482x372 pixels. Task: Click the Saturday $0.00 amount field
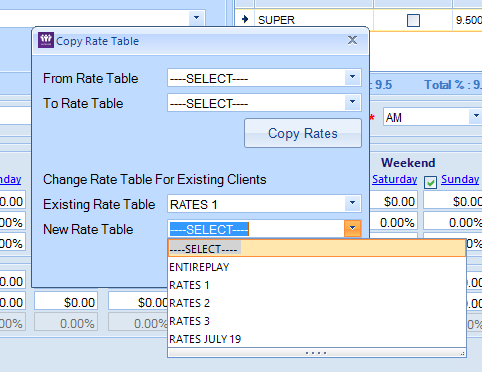click(x=394, y=201)
